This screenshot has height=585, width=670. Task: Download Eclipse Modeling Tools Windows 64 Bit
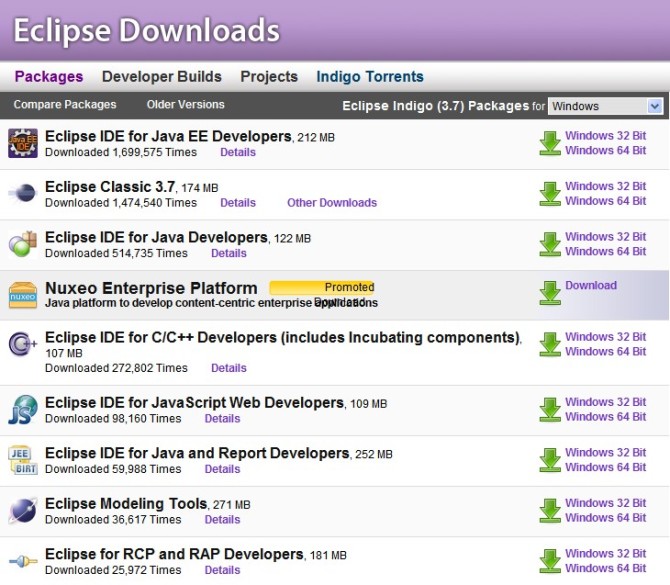click(605, 517)
